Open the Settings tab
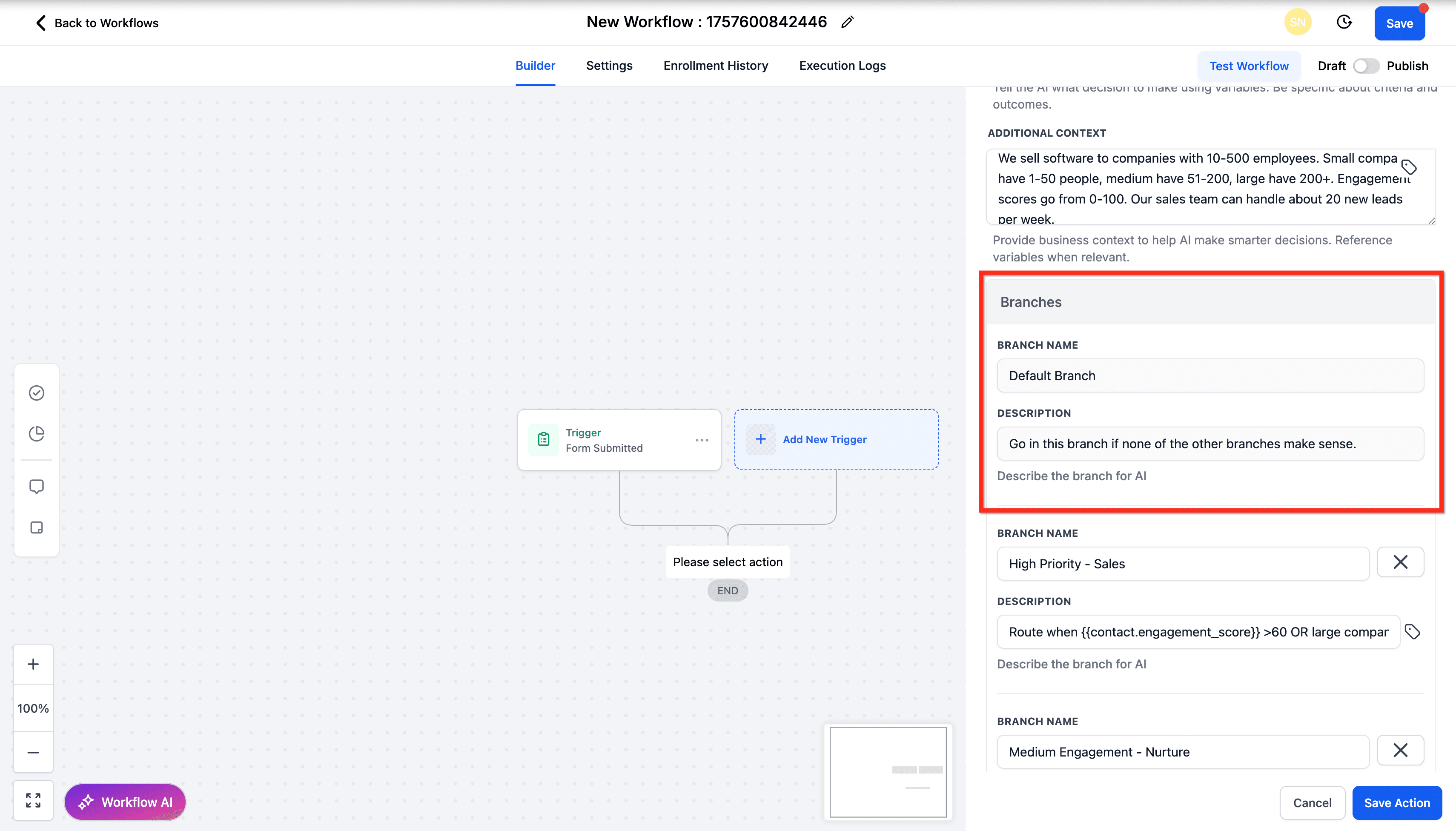The height and width of the screenshot is (831, 1456). click(x=609, y=66)
